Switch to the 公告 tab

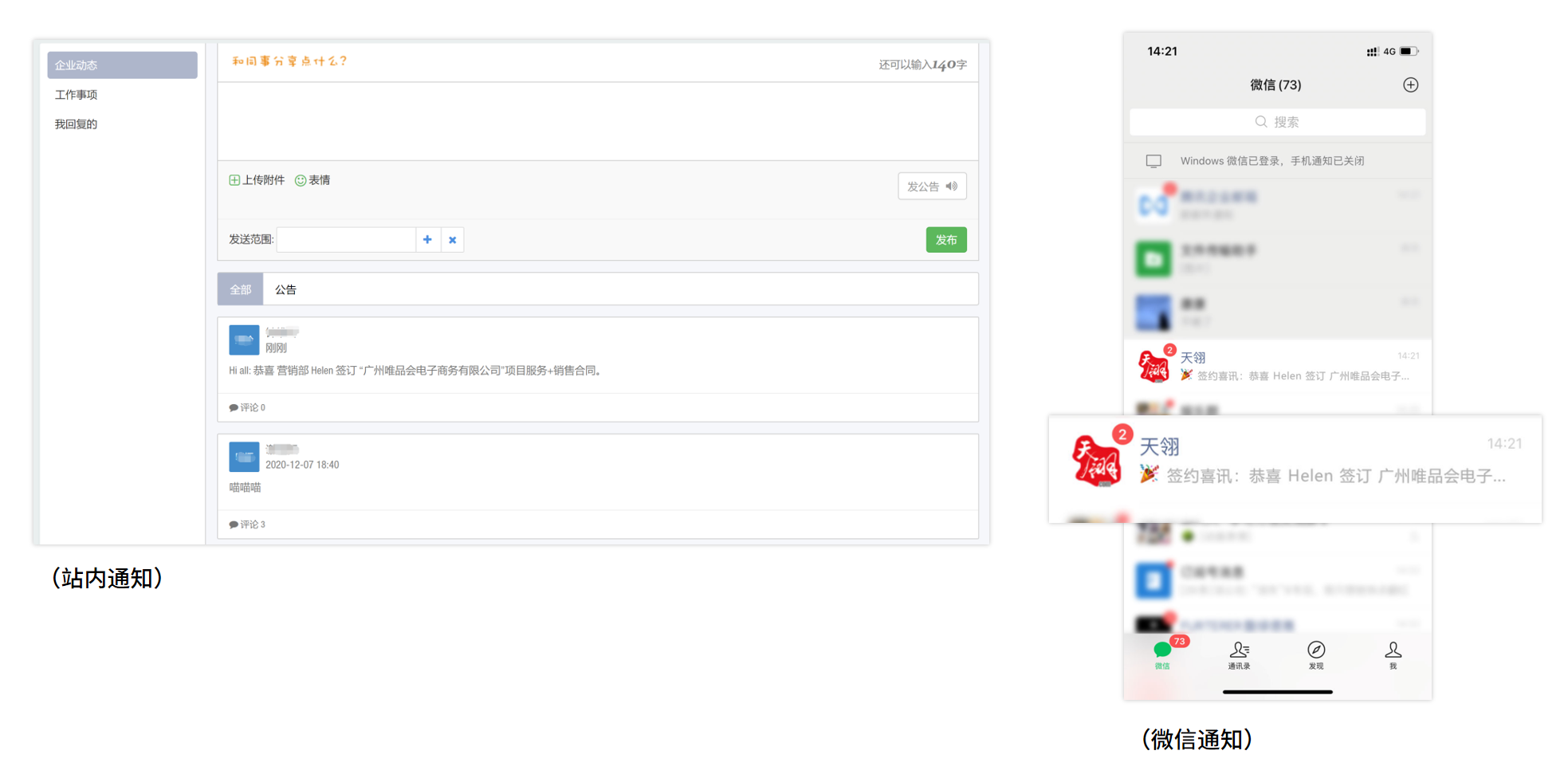tap(285, 289)
